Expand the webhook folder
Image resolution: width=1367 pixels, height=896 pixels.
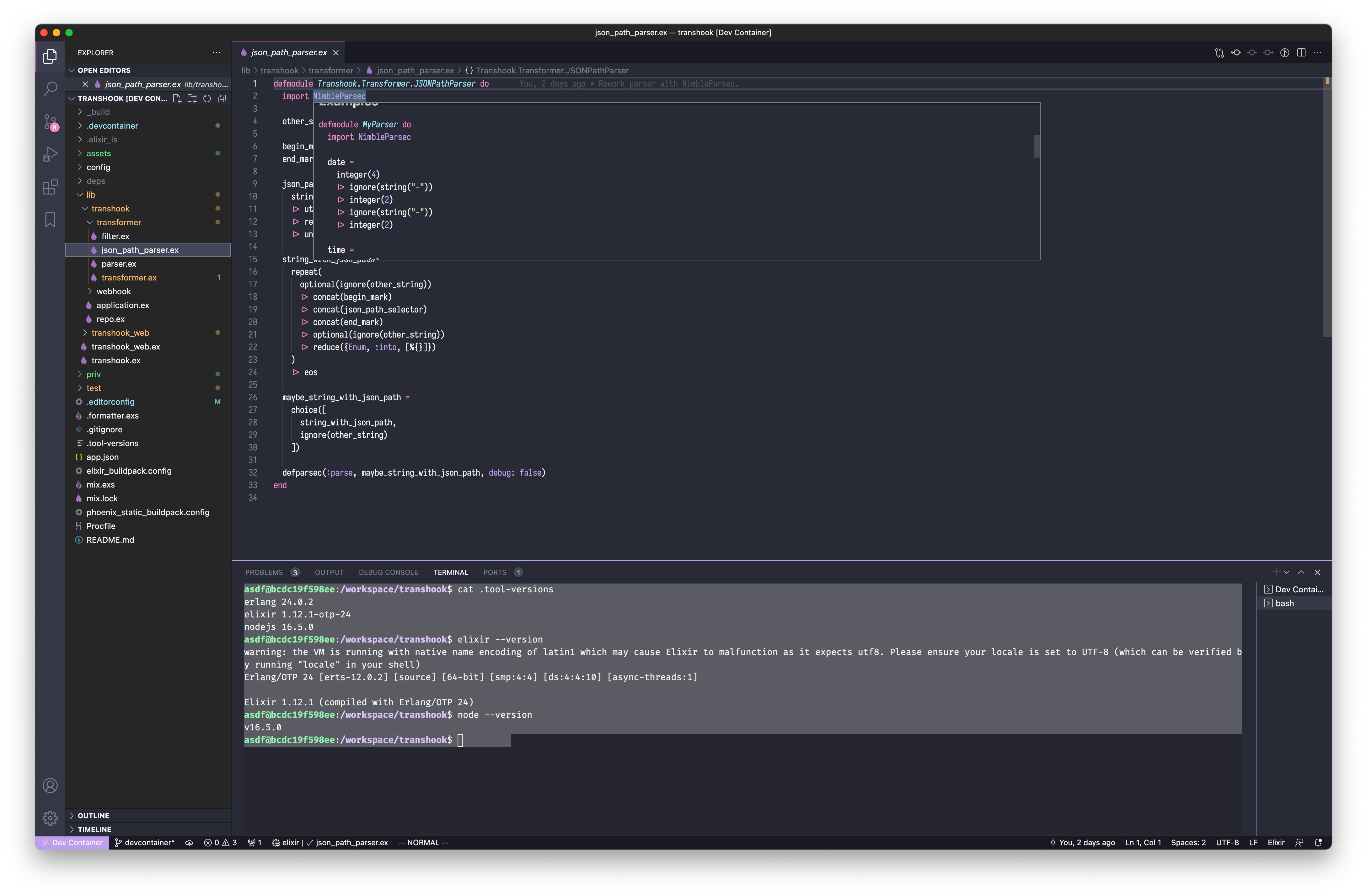coord(113,291)
